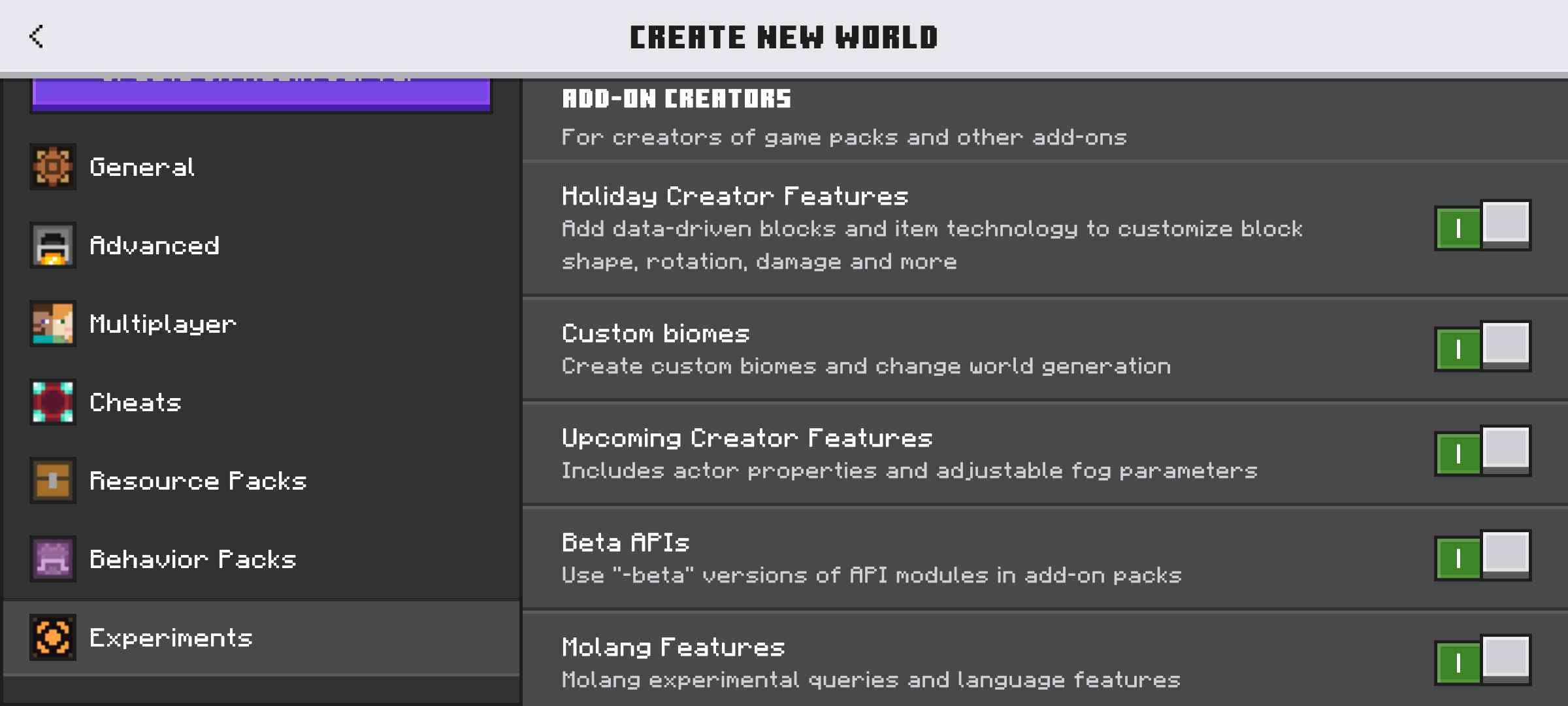Click the Behavior Packs purple icon
Image resolution: width=1568 pixels, height=706 pixels.
(53, 559)
